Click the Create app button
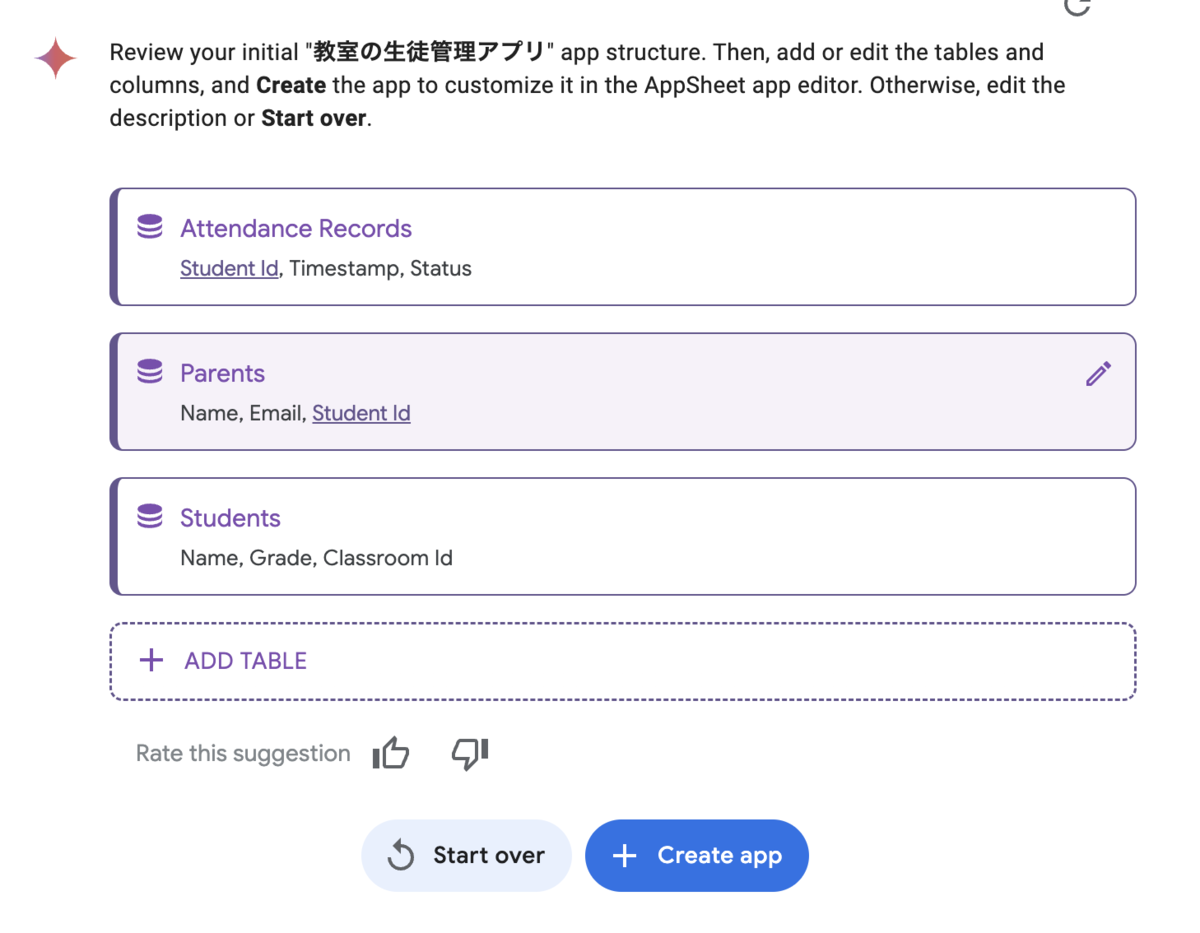Image resolution: width=1200 pixels, height=933 pixels. pyautogui.click(x=696, y=856)
